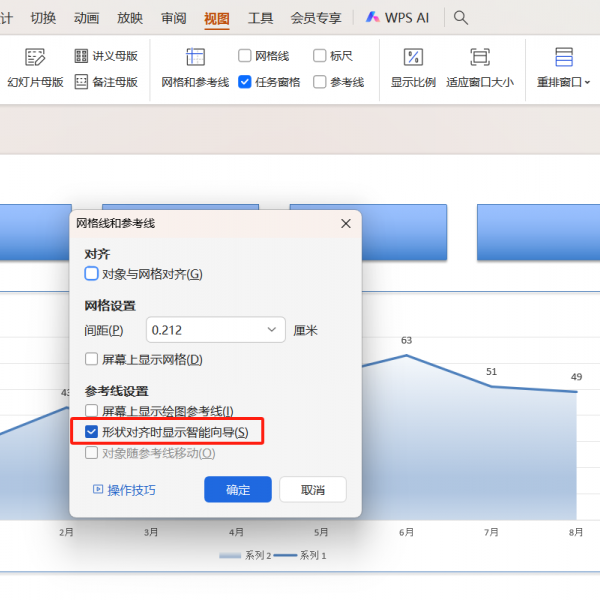The width and height of the screenshot is (600, 600).
Task: Click the 幻灯片母版 slide master icon
Action: click(35, 58)
